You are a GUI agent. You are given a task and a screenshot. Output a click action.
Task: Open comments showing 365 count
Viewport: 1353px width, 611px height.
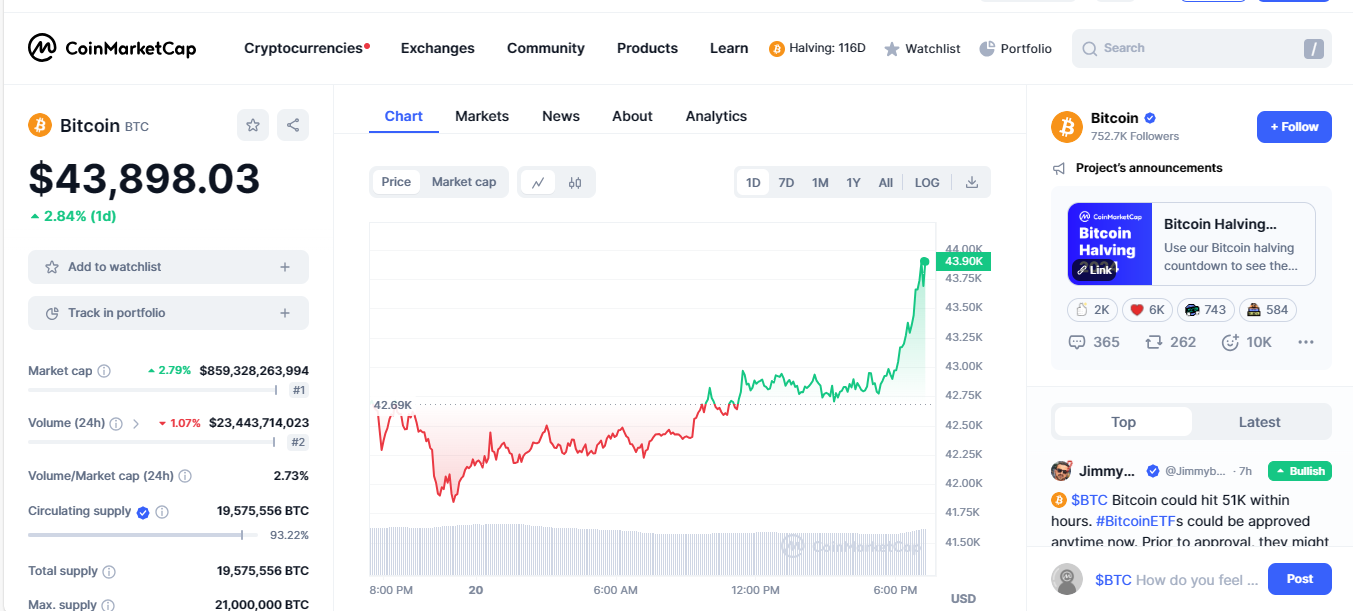(1094, 342)
